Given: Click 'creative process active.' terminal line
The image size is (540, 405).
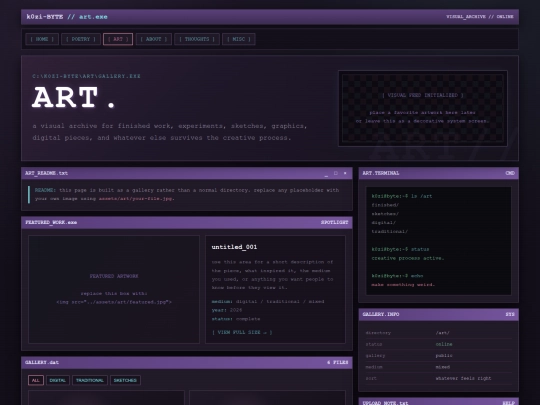Looking at the screenshot, I should [x=408, y=258].
